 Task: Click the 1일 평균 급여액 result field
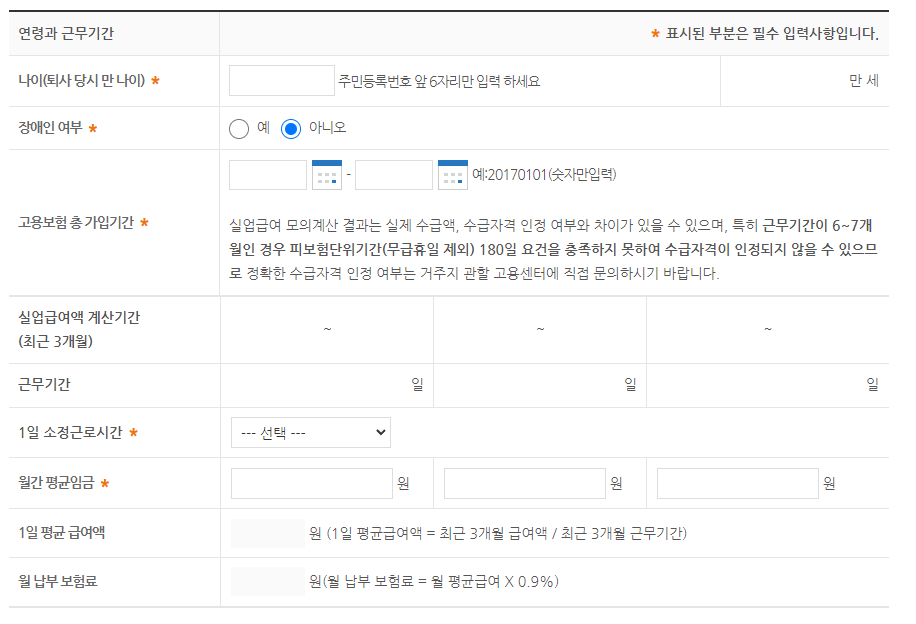268,533
